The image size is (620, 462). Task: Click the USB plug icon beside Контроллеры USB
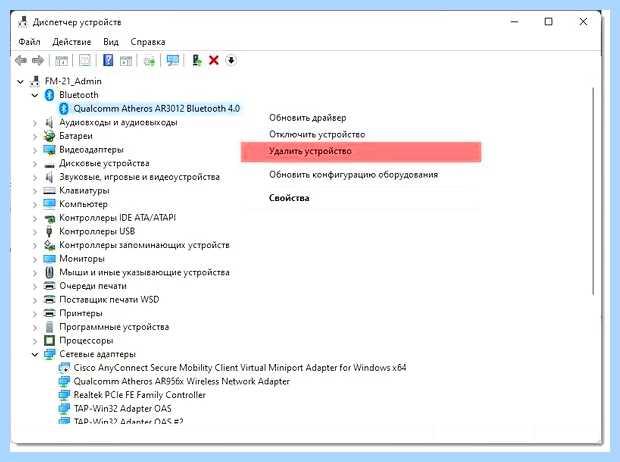point(49,231)
